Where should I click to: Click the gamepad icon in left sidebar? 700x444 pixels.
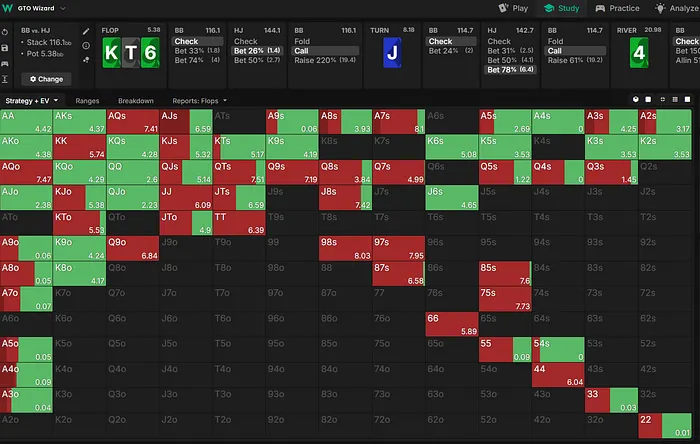[7, 62]
